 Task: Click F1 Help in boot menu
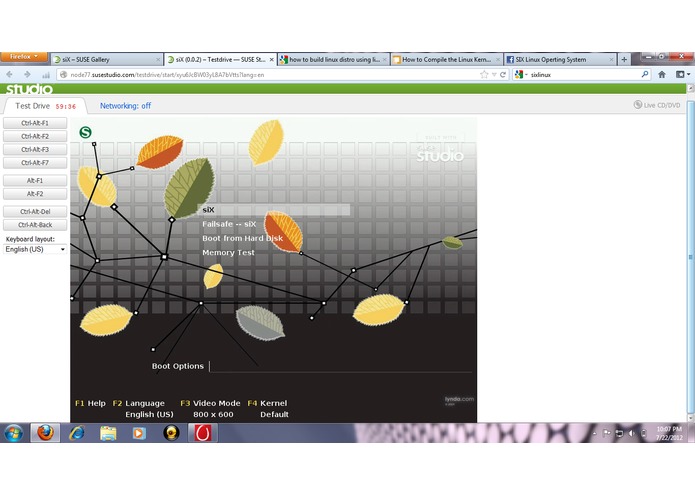click(x=90, y=403)
